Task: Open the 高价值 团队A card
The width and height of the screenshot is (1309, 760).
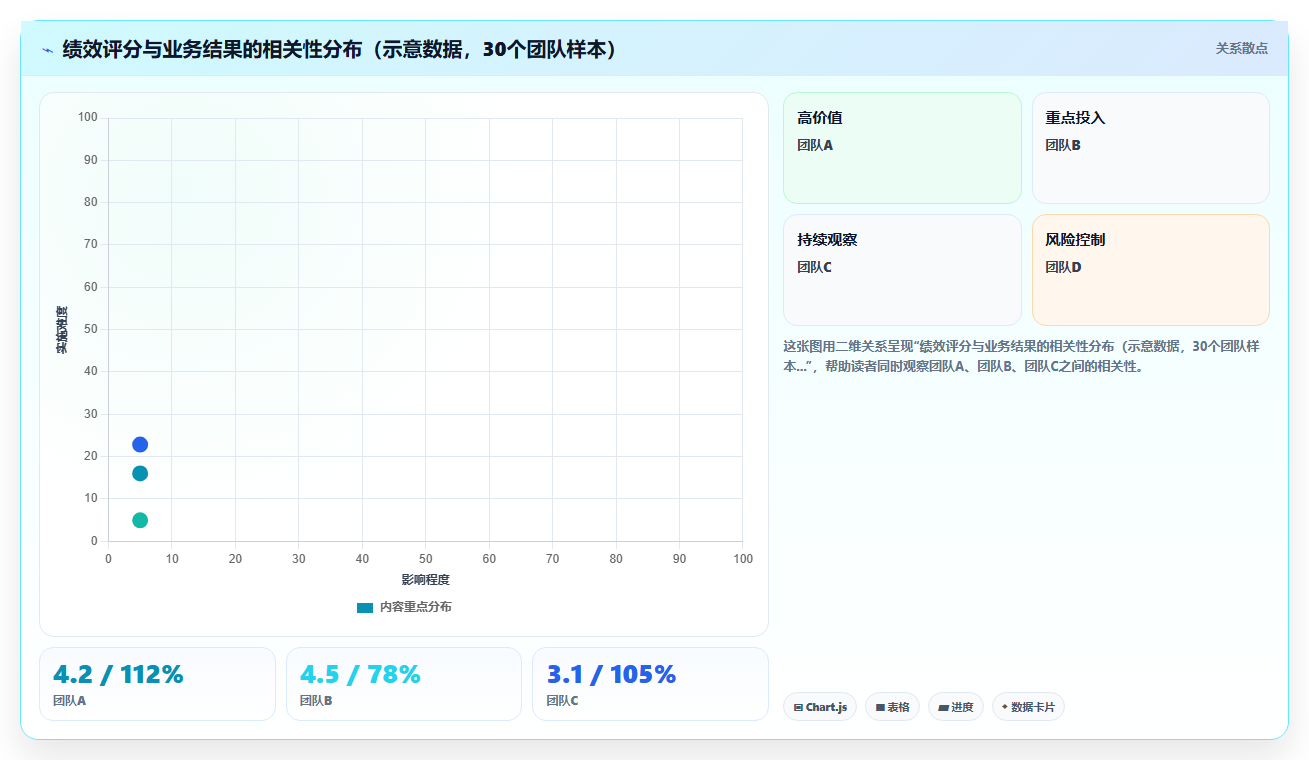Action: (x=902, y=148)
